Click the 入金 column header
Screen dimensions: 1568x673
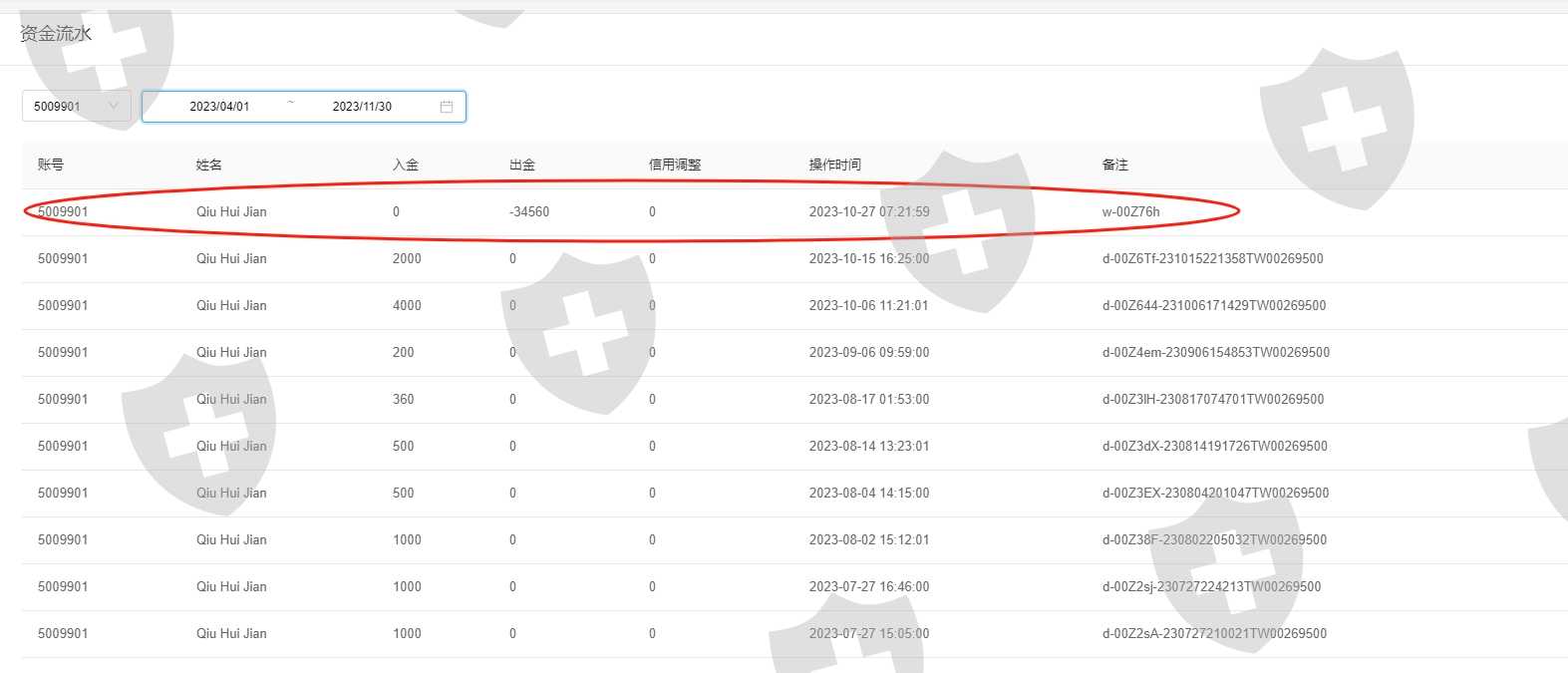click(406, 165)
